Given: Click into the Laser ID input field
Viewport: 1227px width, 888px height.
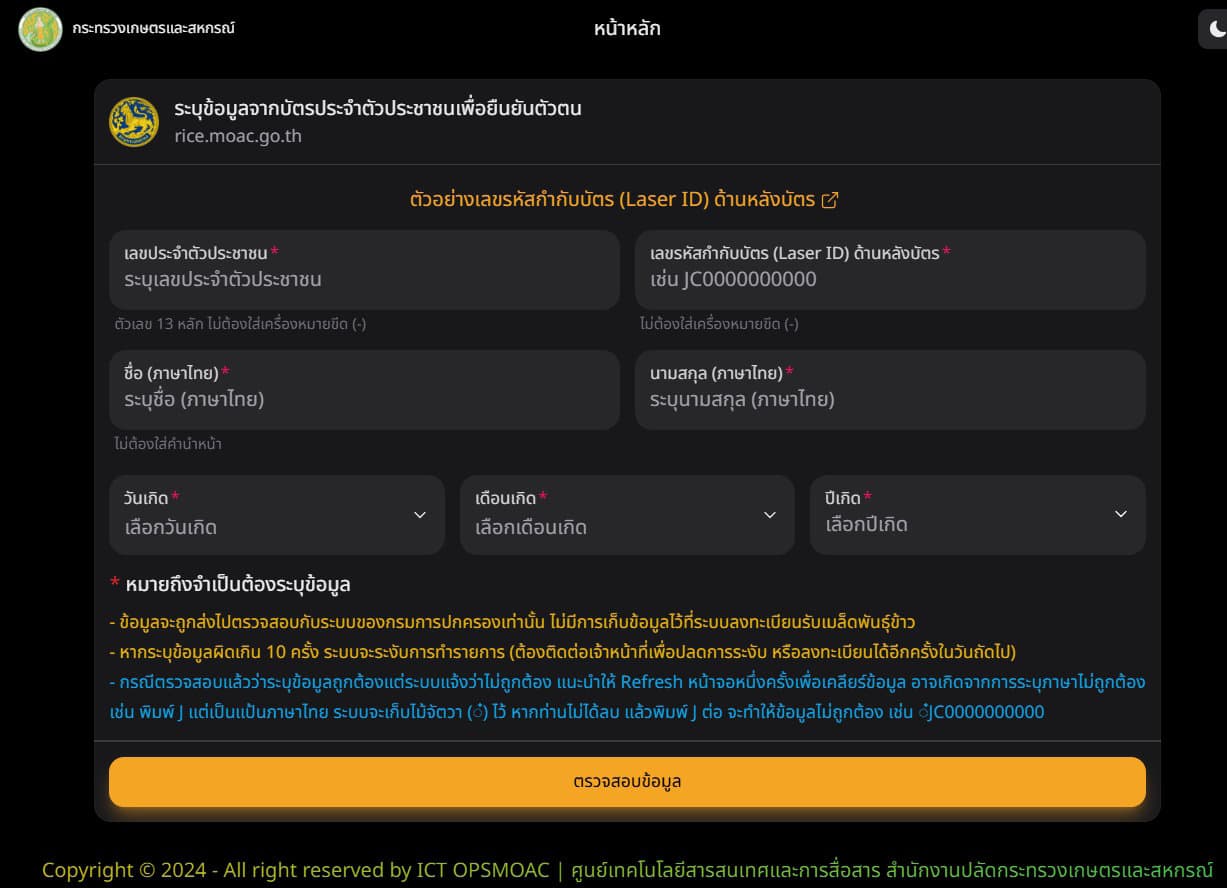Looking at the screenshot, I should click(x=890, y=279).
